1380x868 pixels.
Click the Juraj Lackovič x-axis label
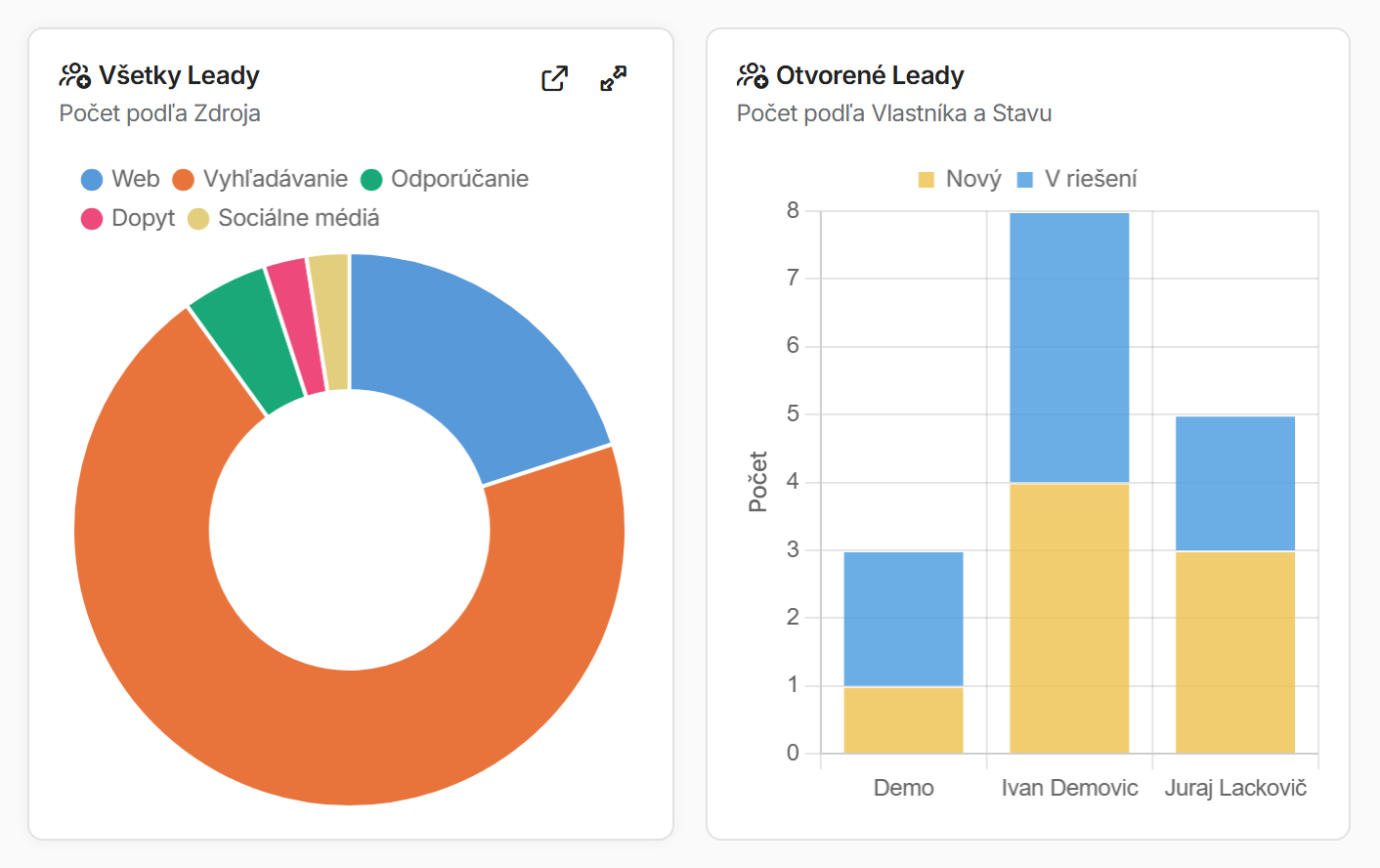(x=1235, y=788)
